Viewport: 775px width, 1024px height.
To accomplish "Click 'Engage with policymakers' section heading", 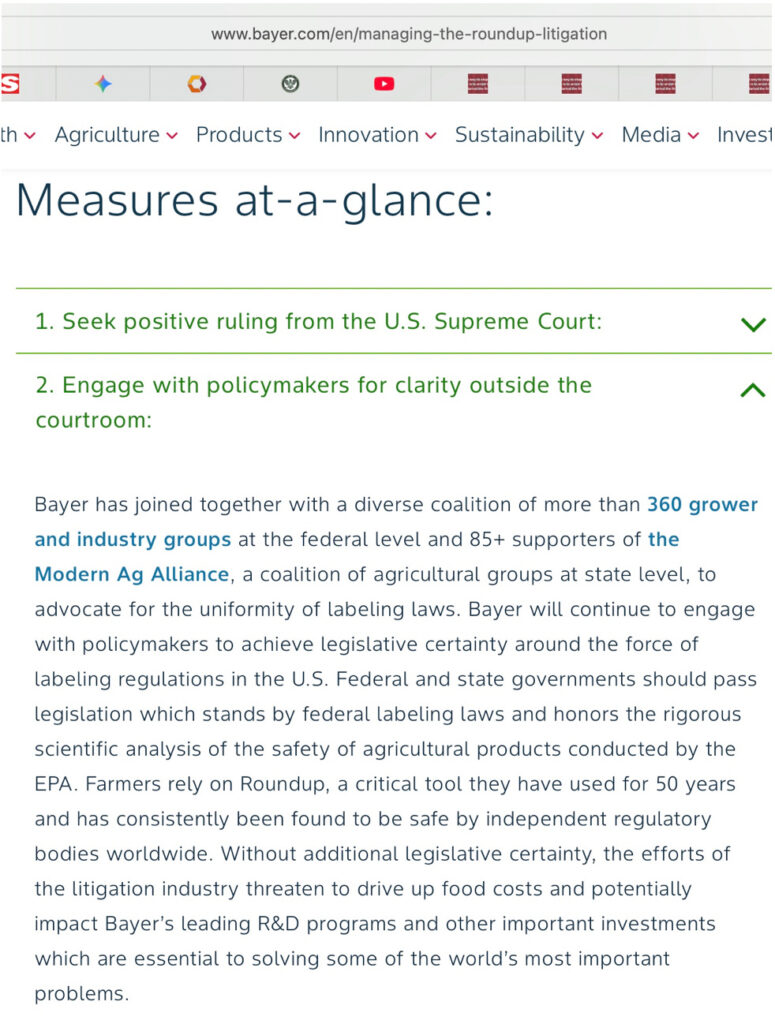I will (x=313, y=402).
